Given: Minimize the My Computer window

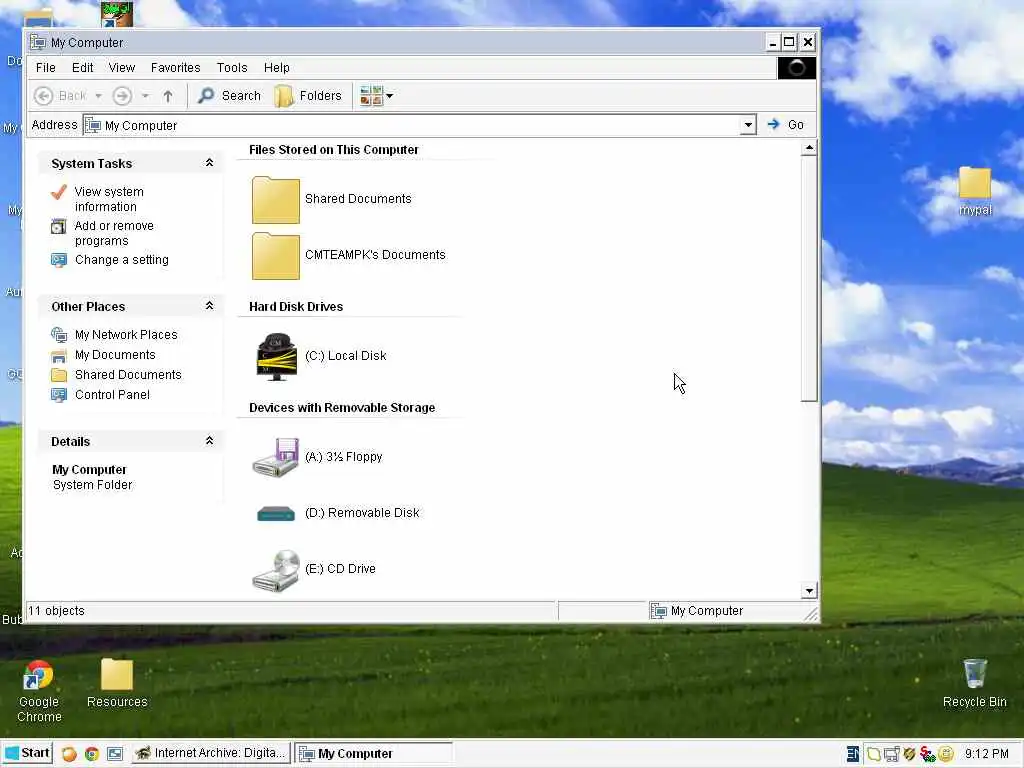Looking at the screenshot, I should click(773, 42).
